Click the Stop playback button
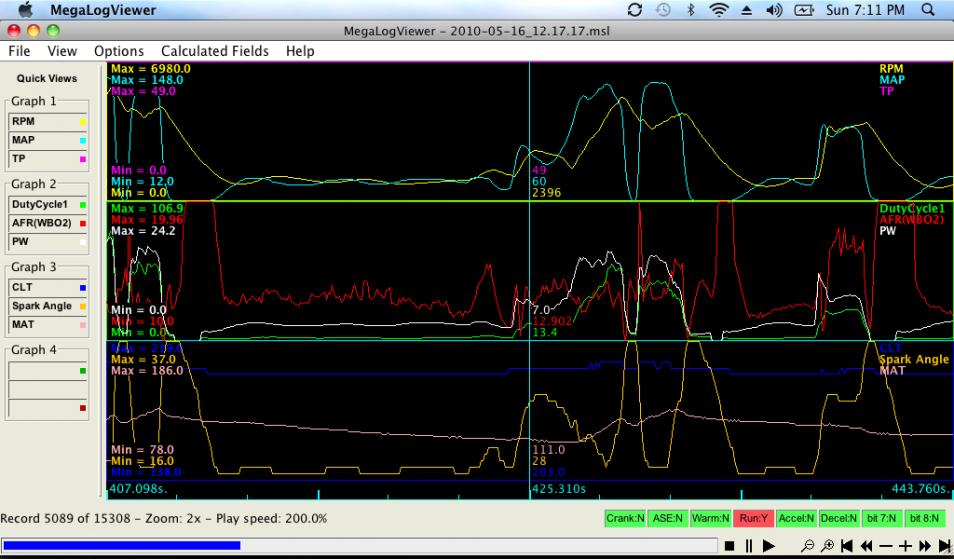Image resolution: width=954 pixels, height=559 pixels. pos(730,546)
